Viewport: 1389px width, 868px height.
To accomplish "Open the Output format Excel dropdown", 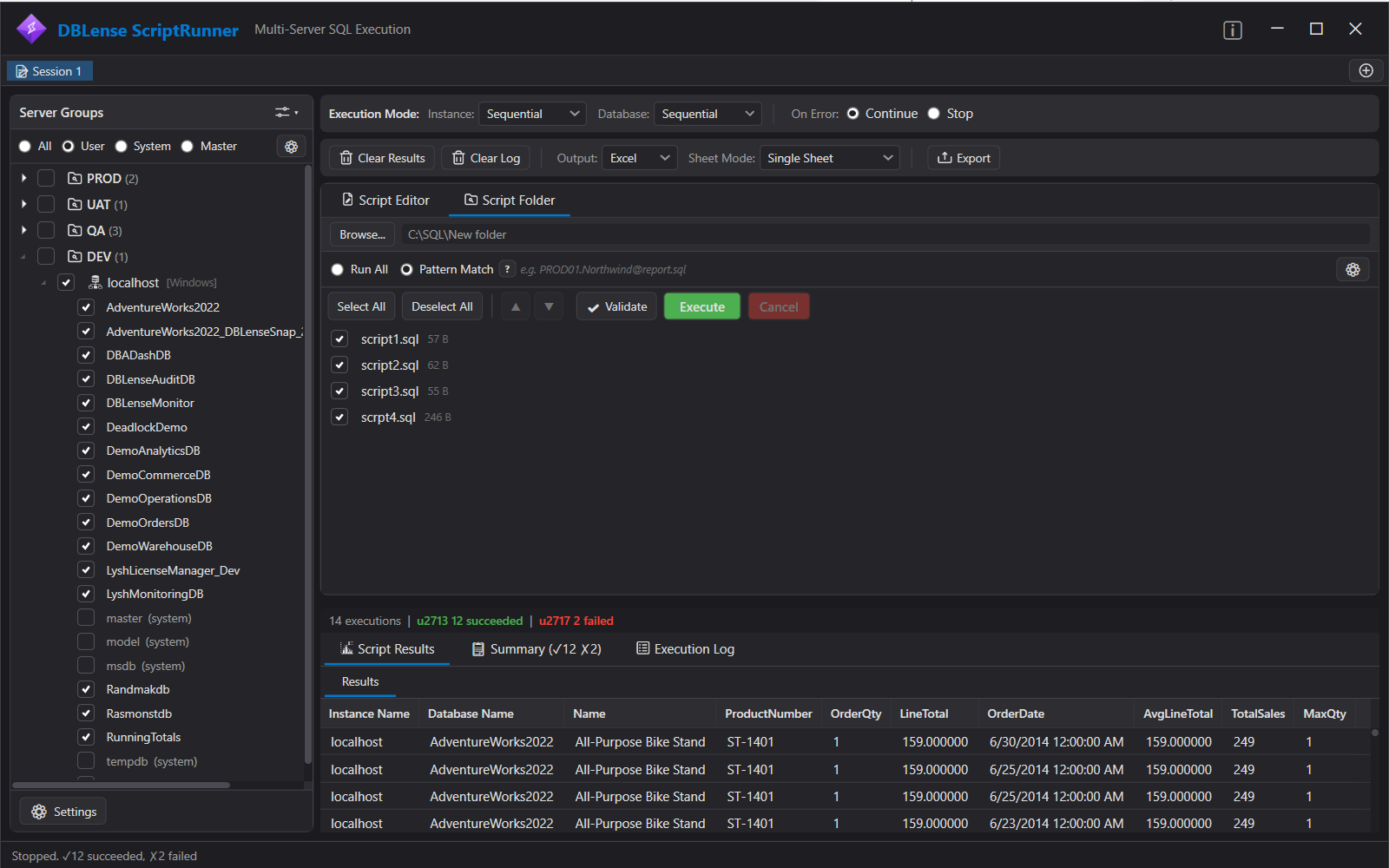I will 640,158.
